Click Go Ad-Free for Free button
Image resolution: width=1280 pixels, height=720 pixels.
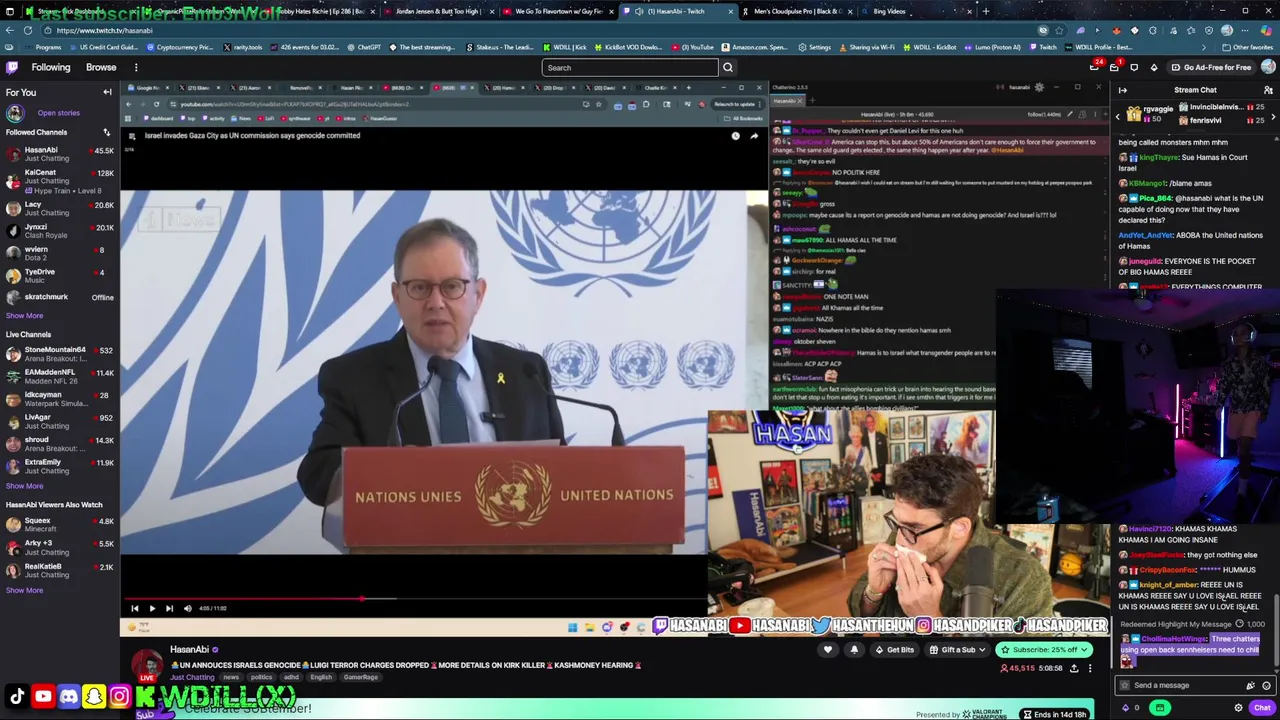pyautogui.click(x=1210, y=67)
